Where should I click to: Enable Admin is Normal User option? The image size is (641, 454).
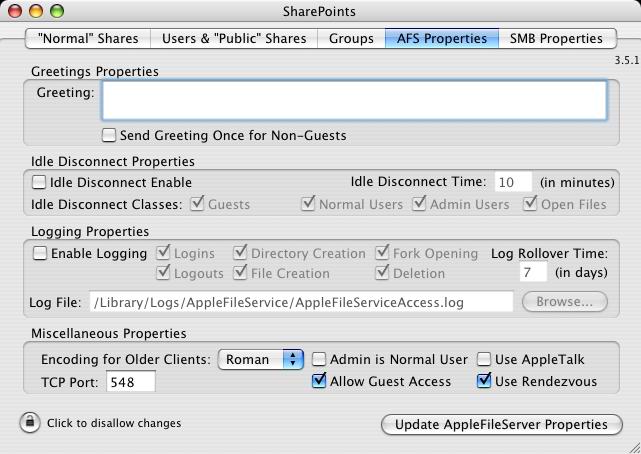pos(320,359)
